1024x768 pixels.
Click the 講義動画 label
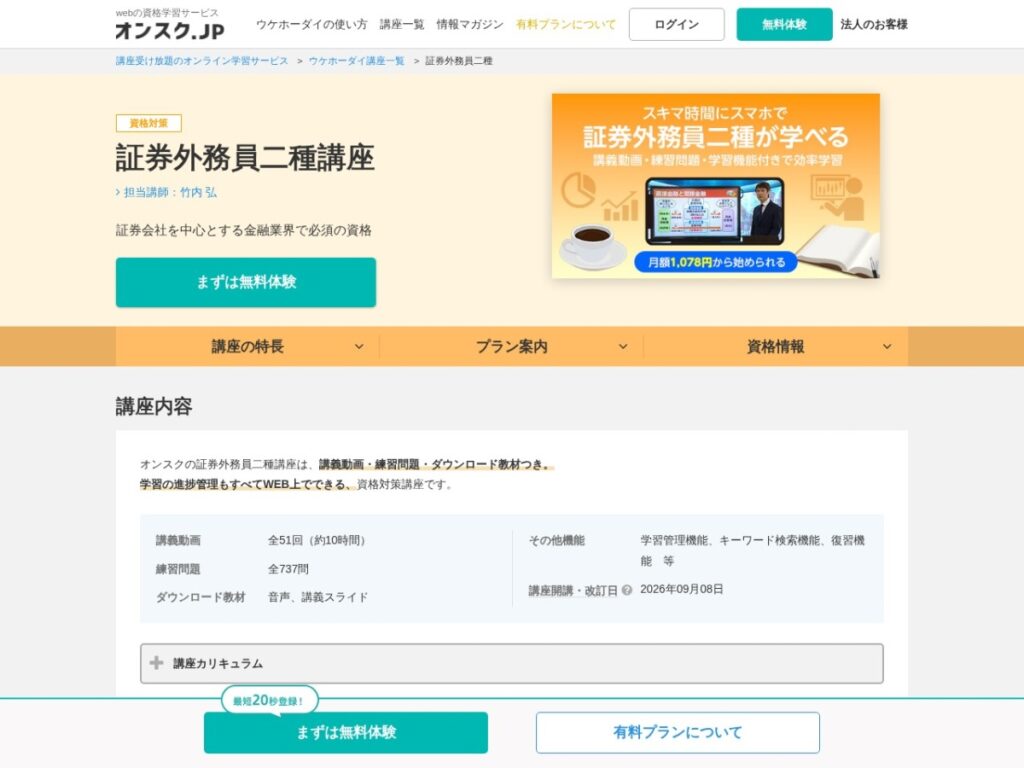(x=178, y=540)
